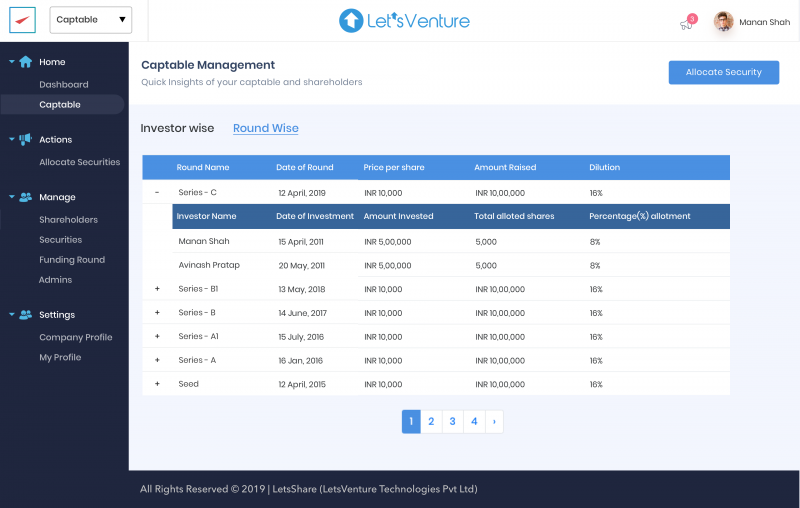
Task: Click the Settings people icon
Action: [26, 315]
